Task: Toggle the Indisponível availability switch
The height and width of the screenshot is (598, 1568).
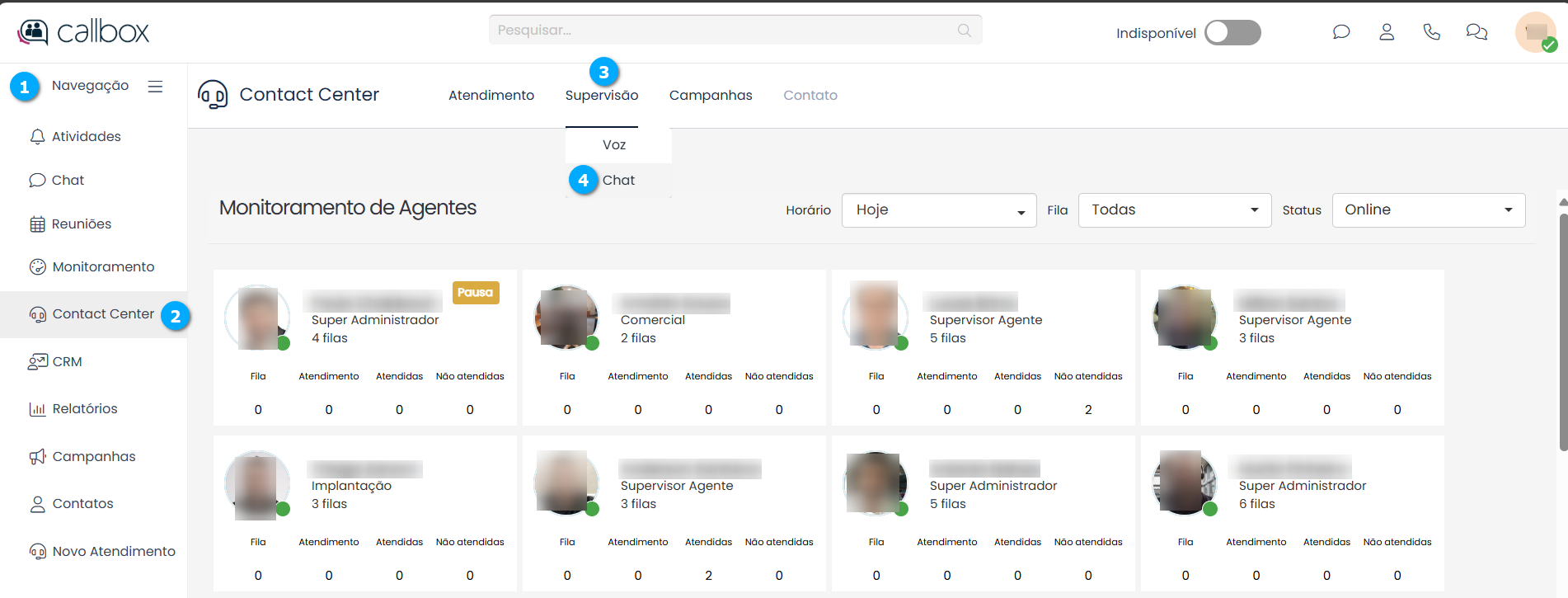Action: pyautogui.click(x=1232, y=33)
